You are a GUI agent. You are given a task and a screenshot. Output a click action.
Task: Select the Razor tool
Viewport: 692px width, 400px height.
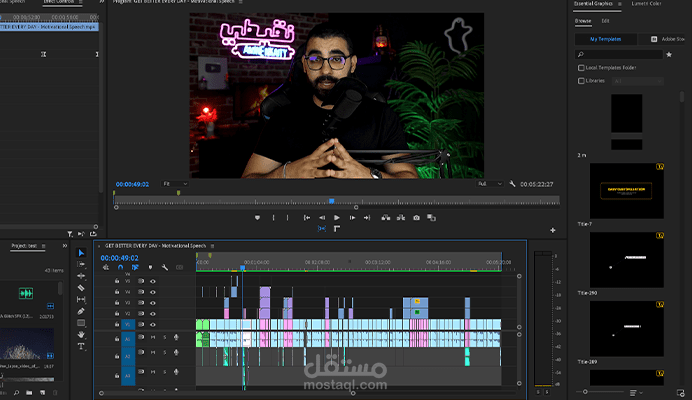click(81, 288)
